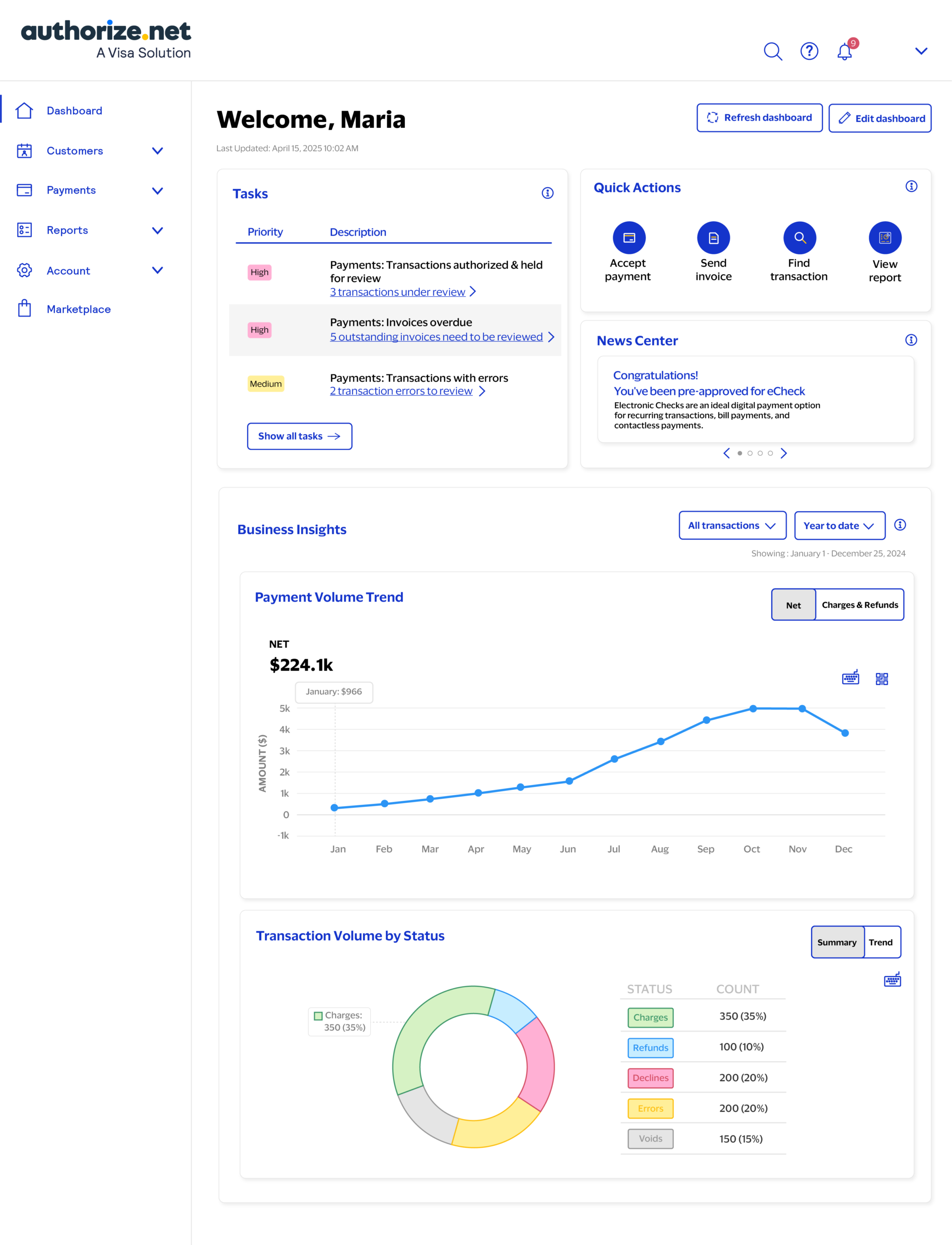Image resolution: width=952 pixels, height=1245 pixels.
Task: Click the January data point on chart
Action: tap(334, 808)
